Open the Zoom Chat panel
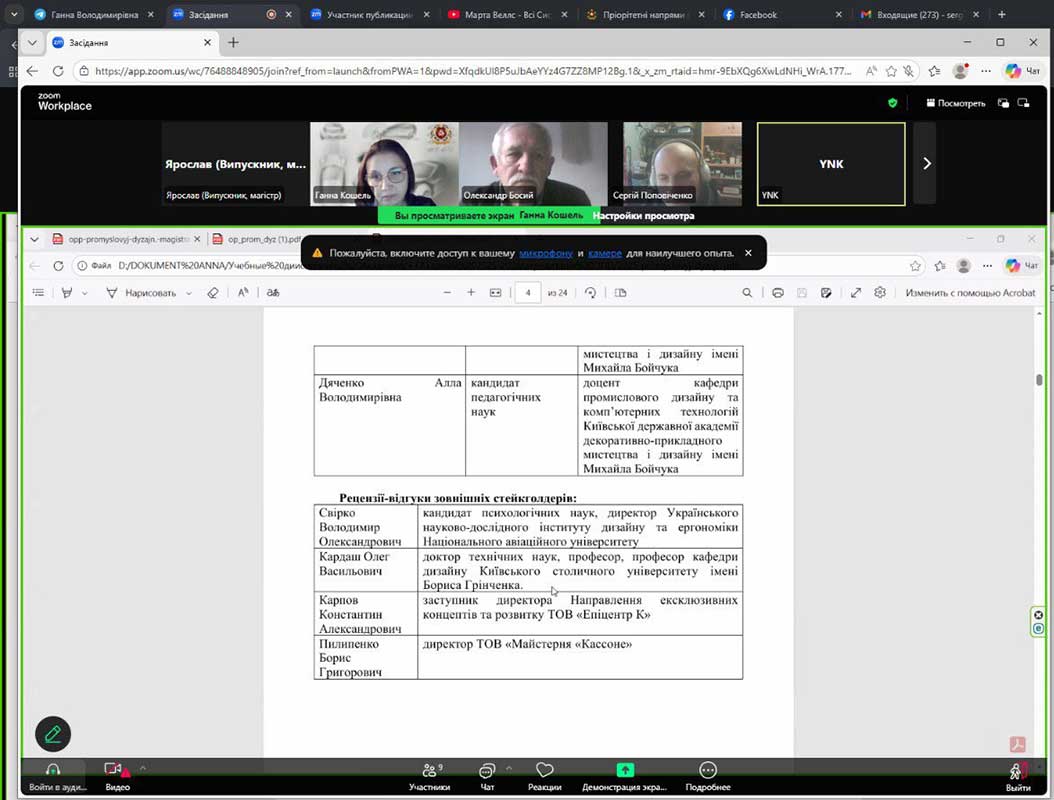This screenshot has width=1054, height=800. (x=487, y=770)
